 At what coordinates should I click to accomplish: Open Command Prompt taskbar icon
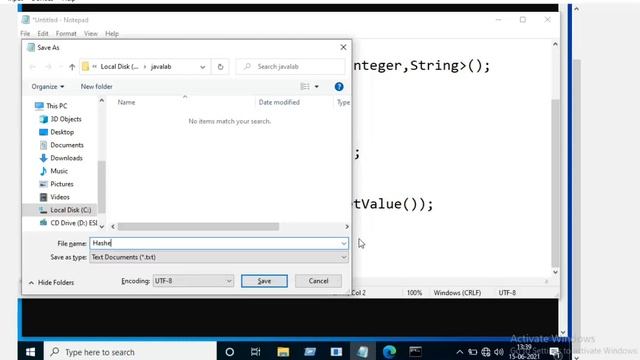point(416,352)
